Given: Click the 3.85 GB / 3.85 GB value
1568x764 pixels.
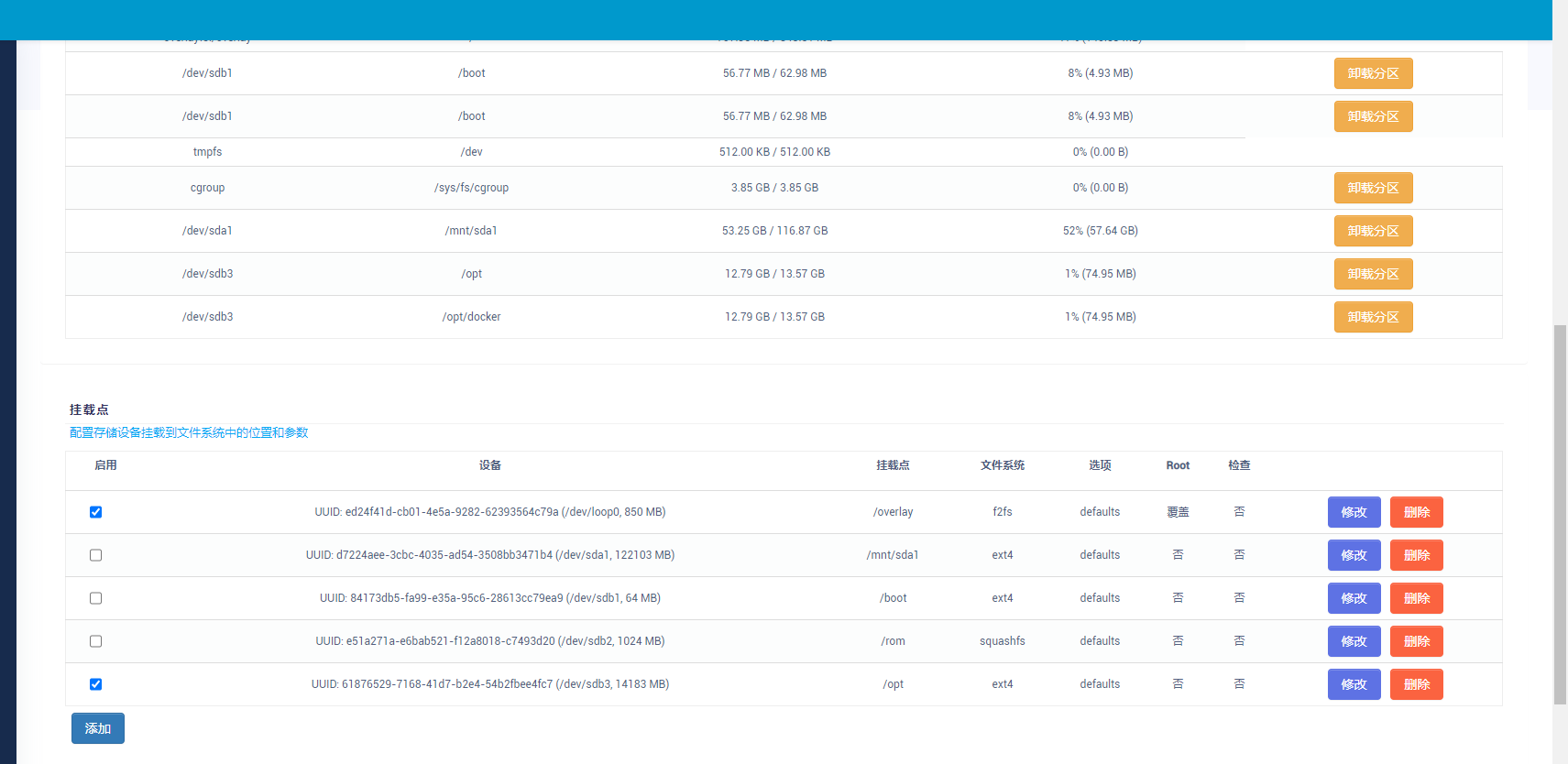Looking at the screenshot, I should click(x=774, y=188).
